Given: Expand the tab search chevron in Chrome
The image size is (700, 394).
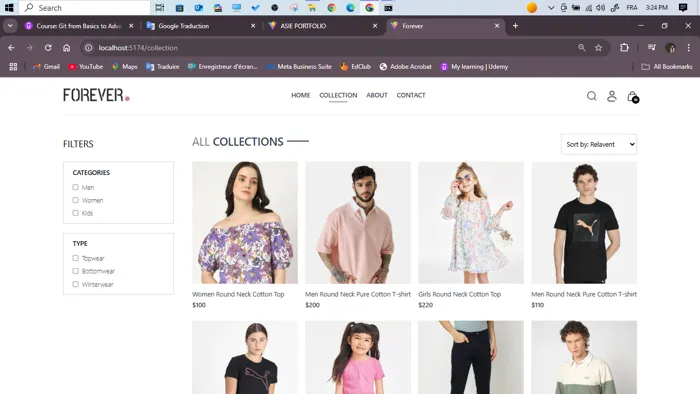Looking at the screenshot, I should [10, 26].
